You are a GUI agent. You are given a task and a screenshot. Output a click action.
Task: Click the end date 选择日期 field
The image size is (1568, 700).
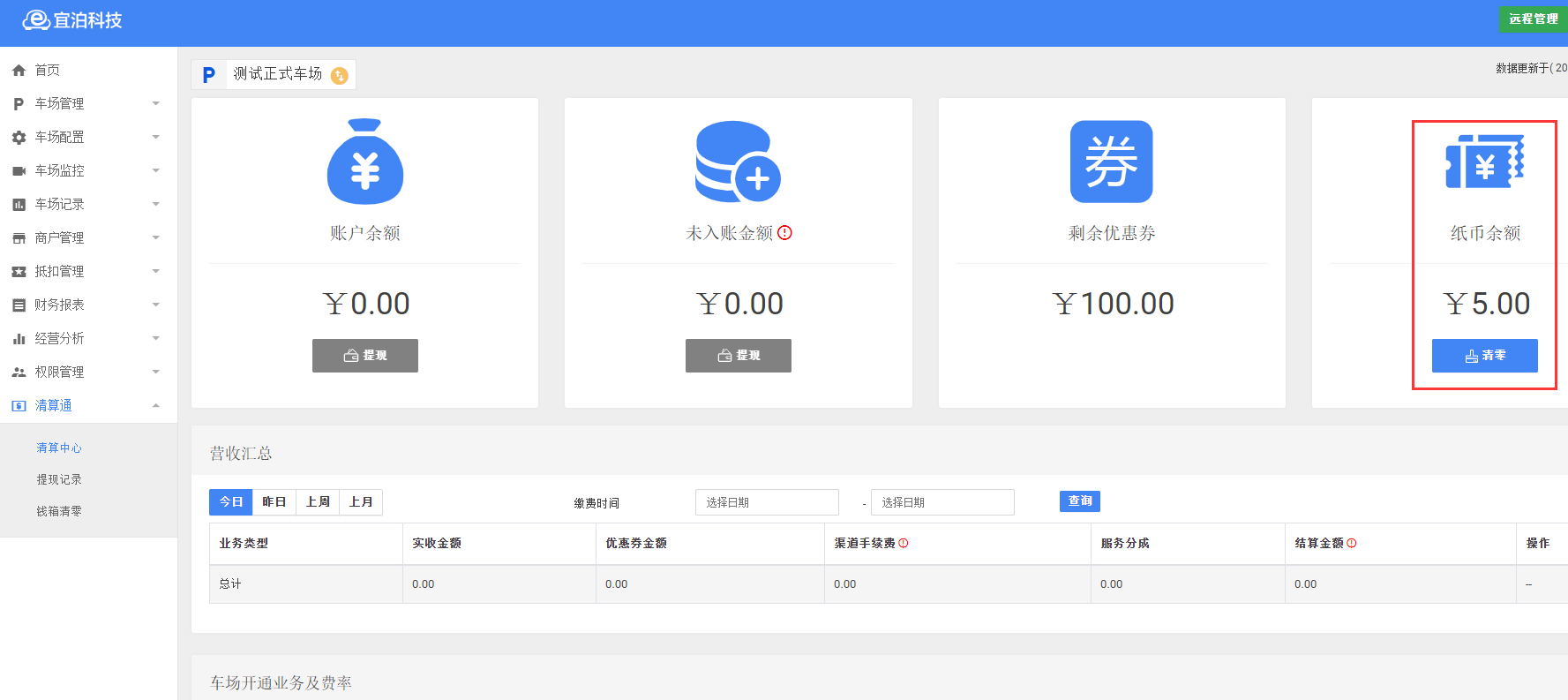pyautogui.click(x=942, y=502)
